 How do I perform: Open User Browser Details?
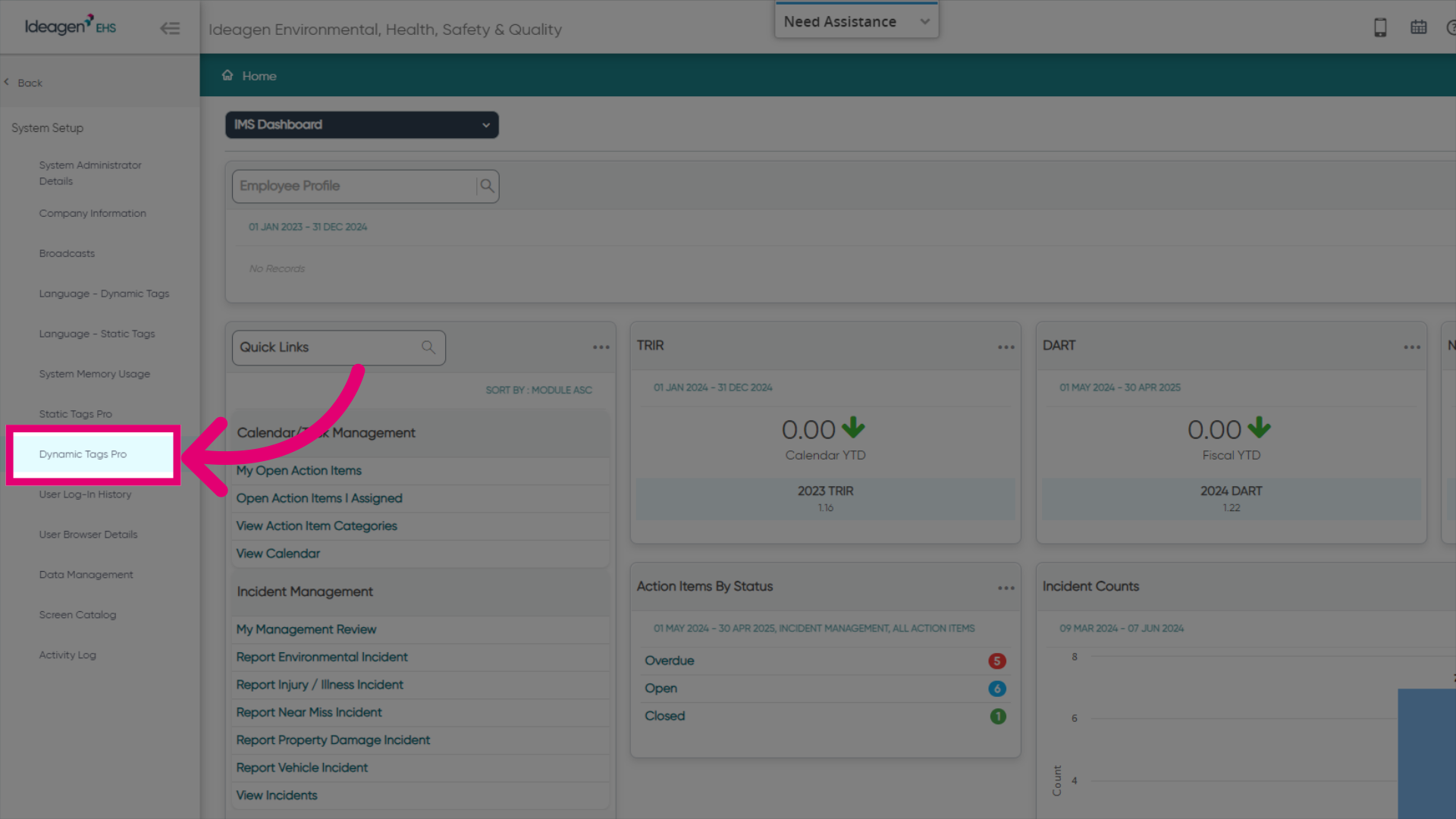tap(88, 535)
